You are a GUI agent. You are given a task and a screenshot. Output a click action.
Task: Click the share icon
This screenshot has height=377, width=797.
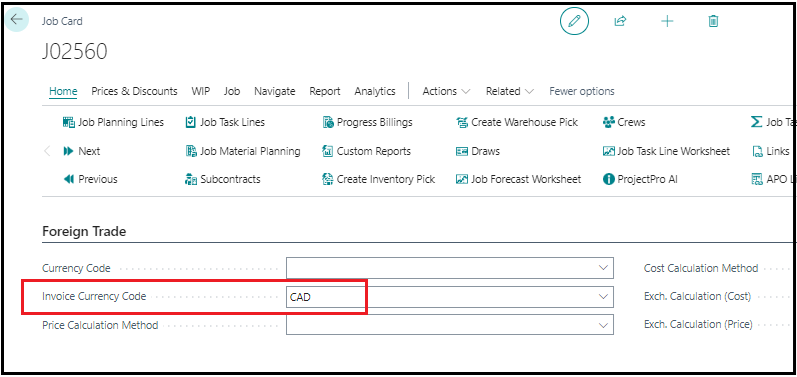pyautogui.click(x=620, y=21)
